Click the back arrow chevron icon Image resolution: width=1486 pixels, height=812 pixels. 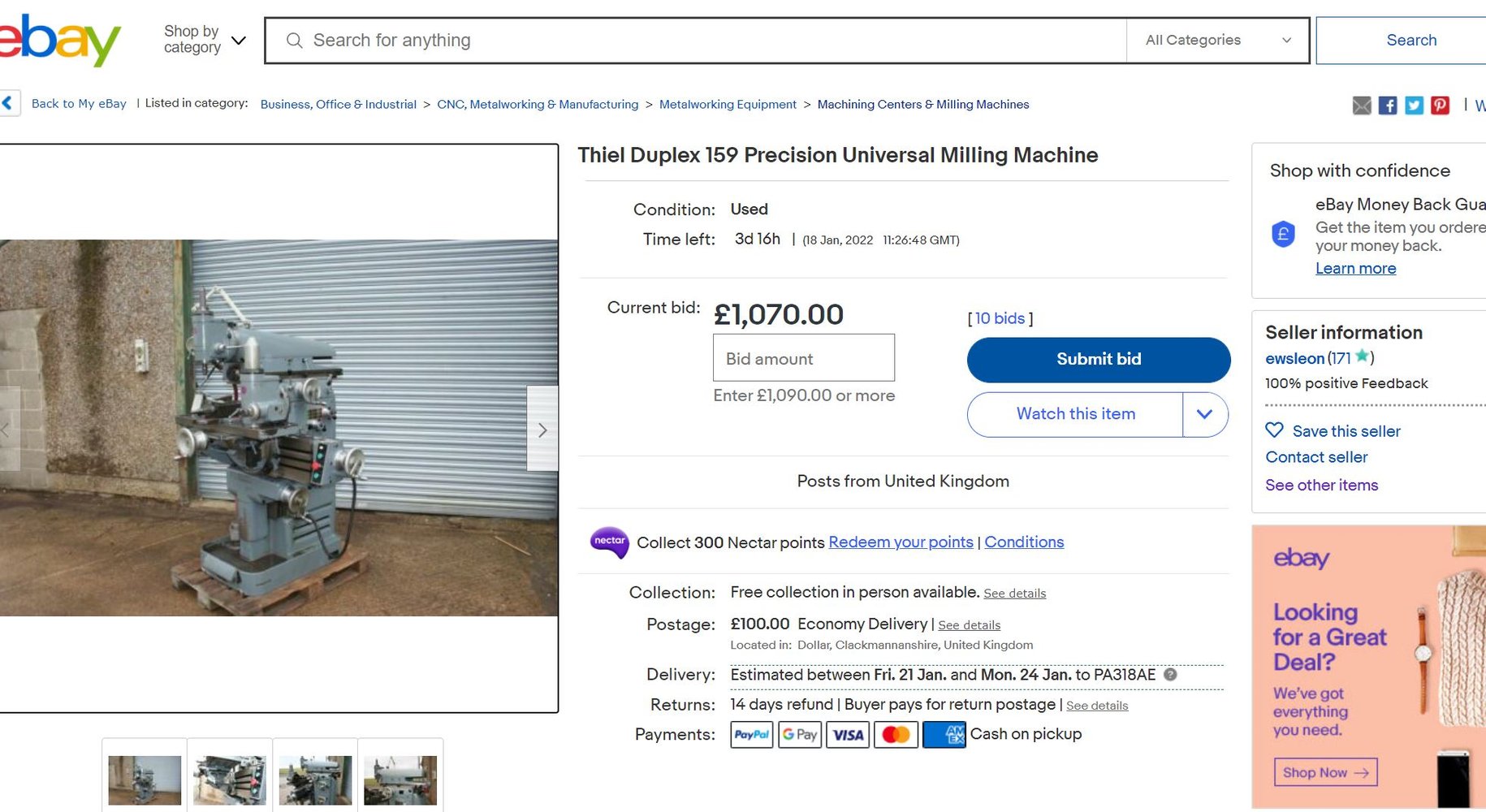click(7, 103)
